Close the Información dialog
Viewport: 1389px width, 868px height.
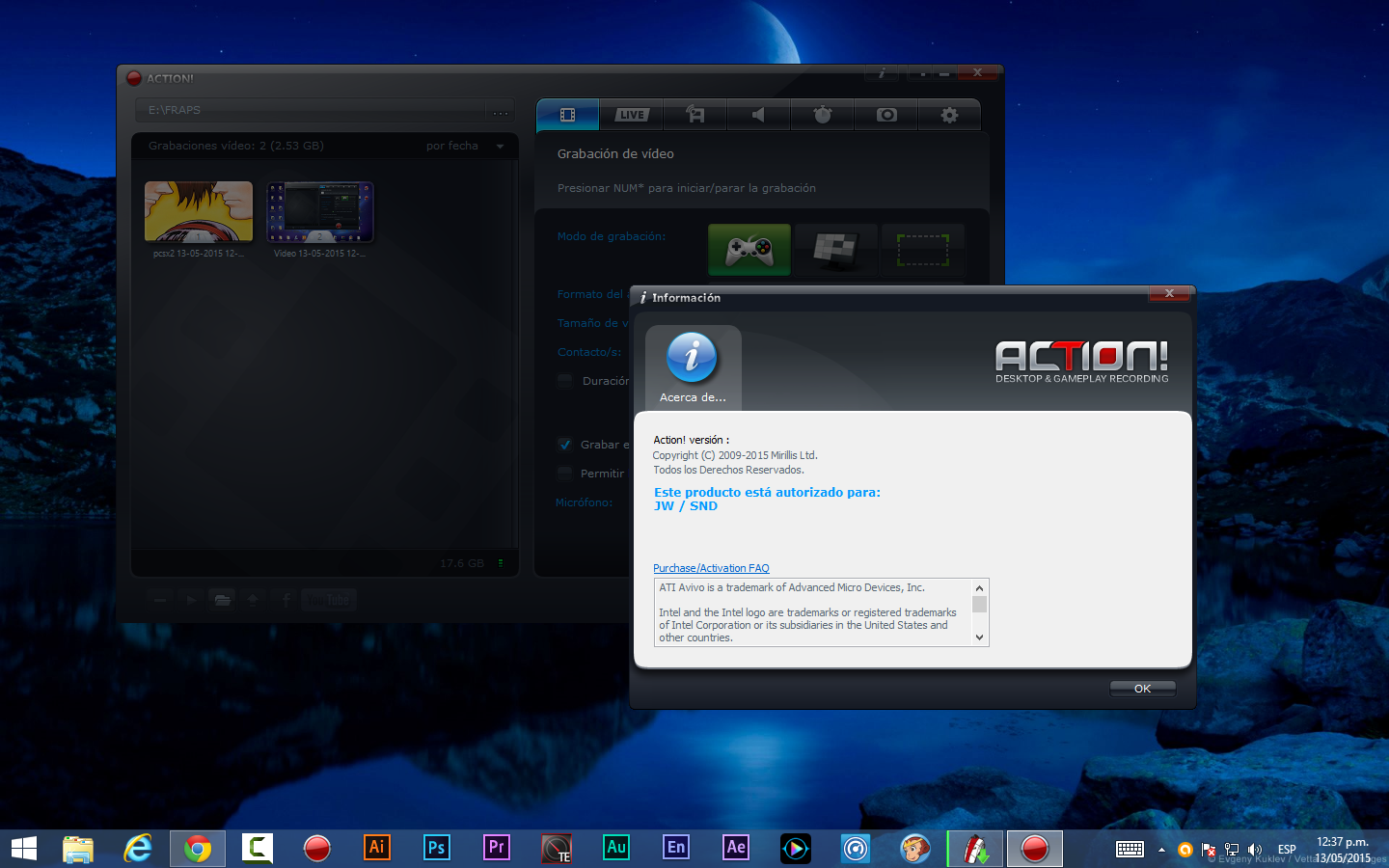(x=1169, y=293)
